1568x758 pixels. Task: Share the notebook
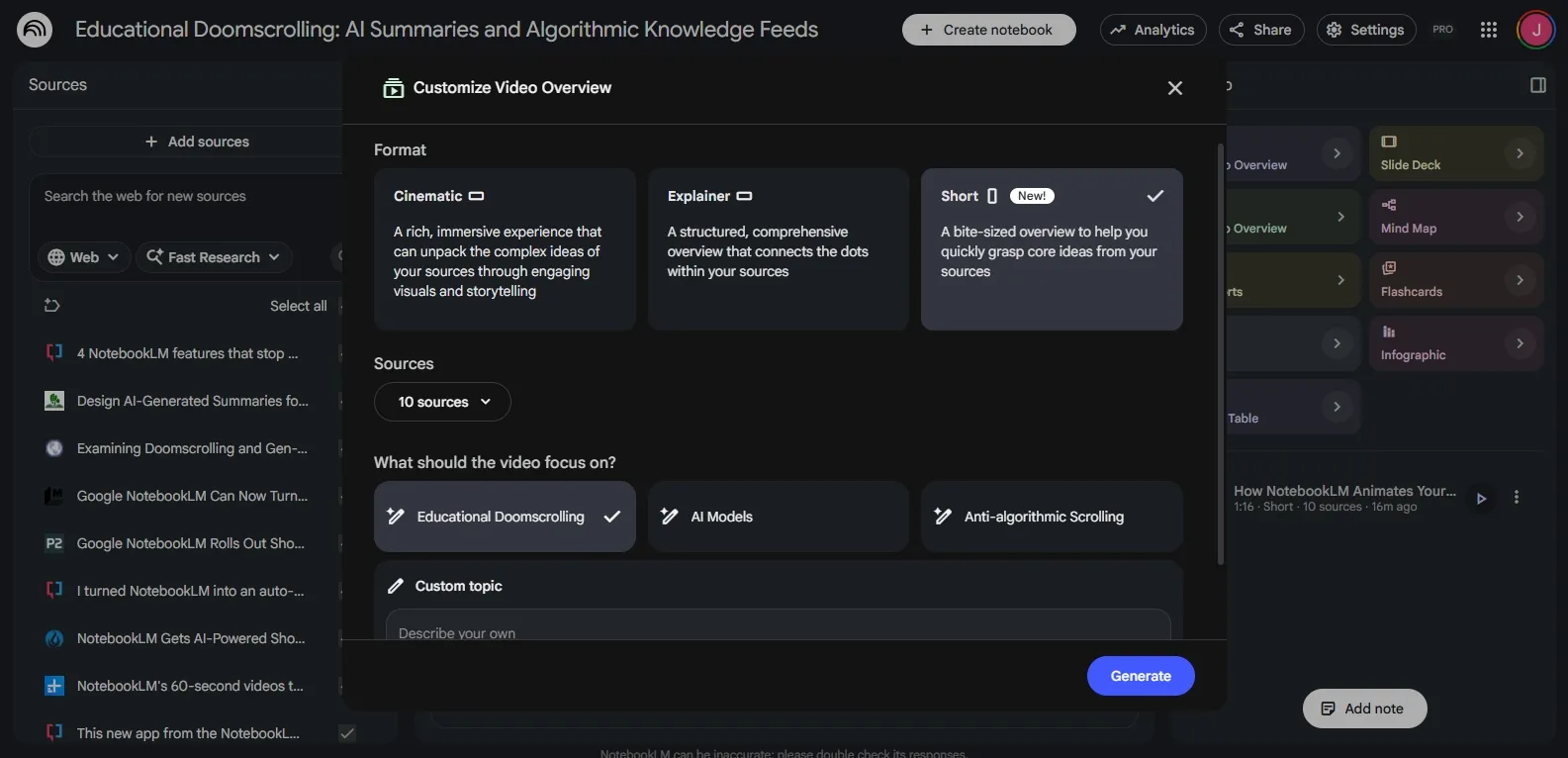click(1261, 30)
